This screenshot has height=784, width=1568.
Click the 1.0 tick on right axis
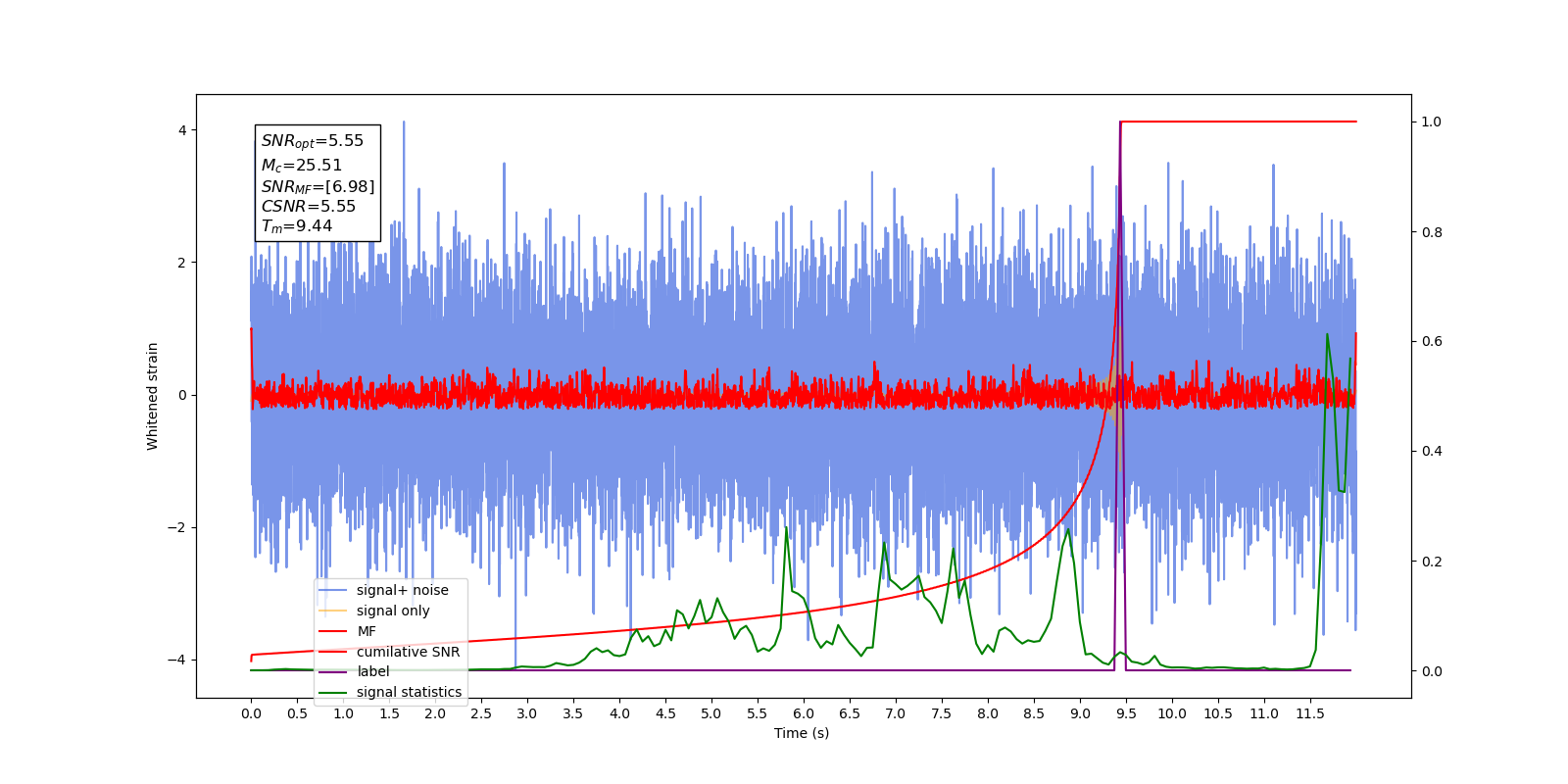(1432, 122)
